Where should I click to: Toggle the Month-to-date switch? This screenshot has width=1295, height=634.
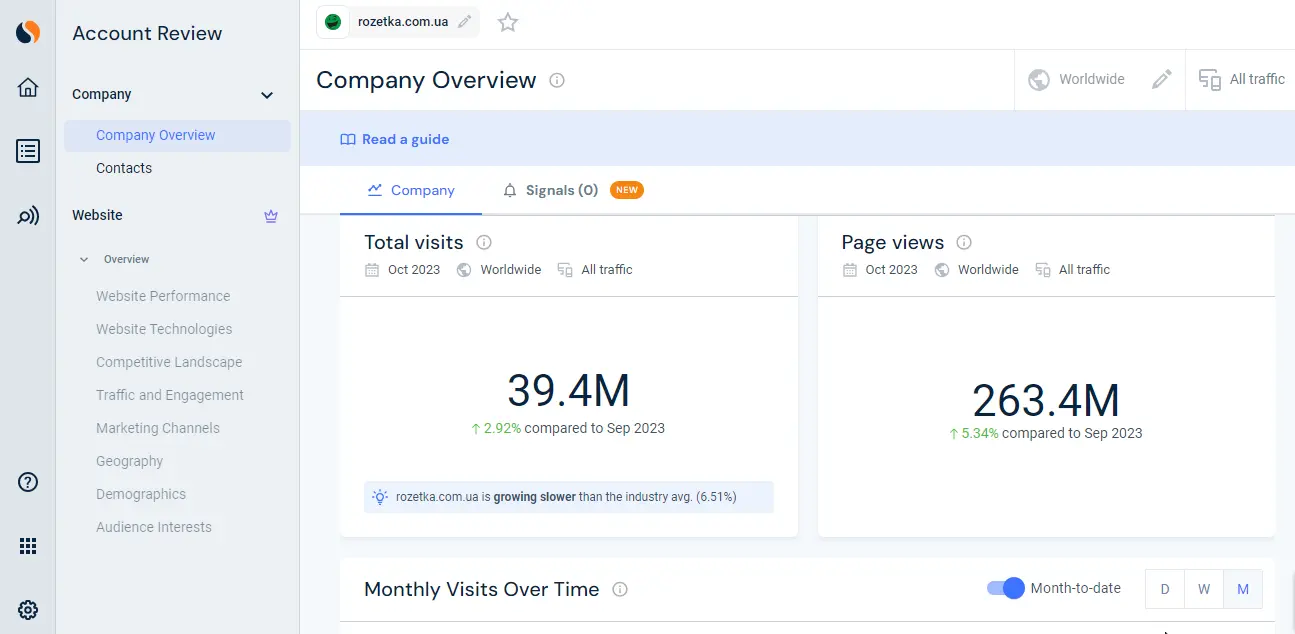[1006, 588]
